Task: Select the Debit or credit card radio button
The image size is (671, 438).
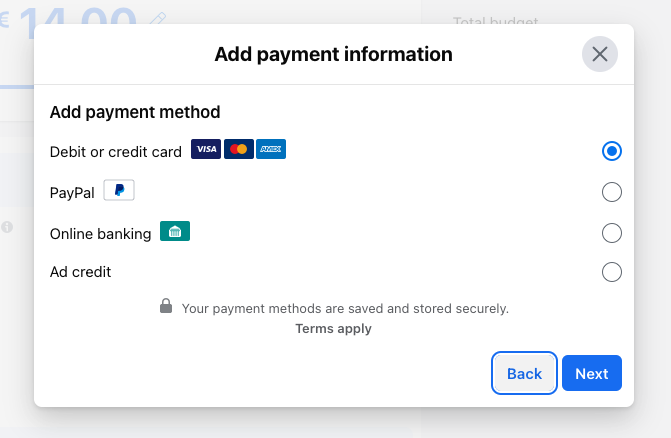Action: pos(612,151)
